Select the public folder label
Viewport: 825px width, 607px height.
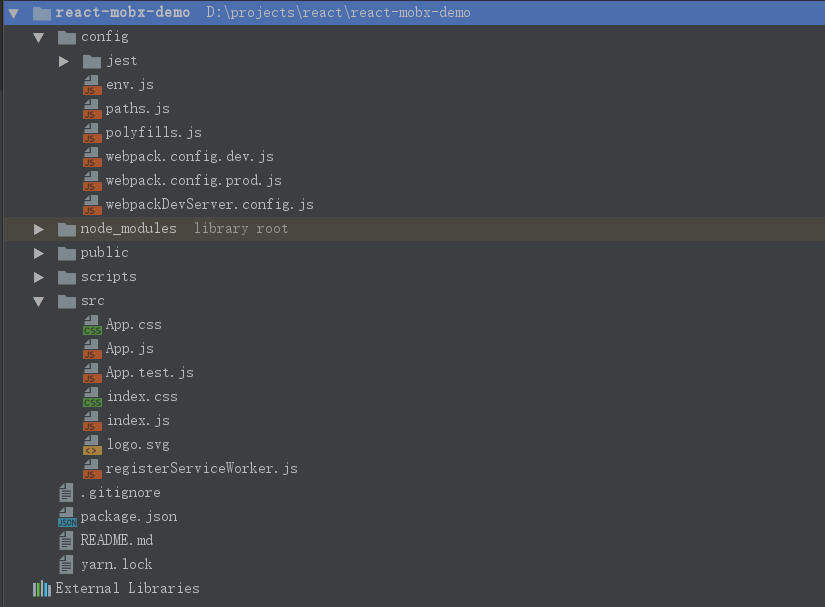[104, 253]
